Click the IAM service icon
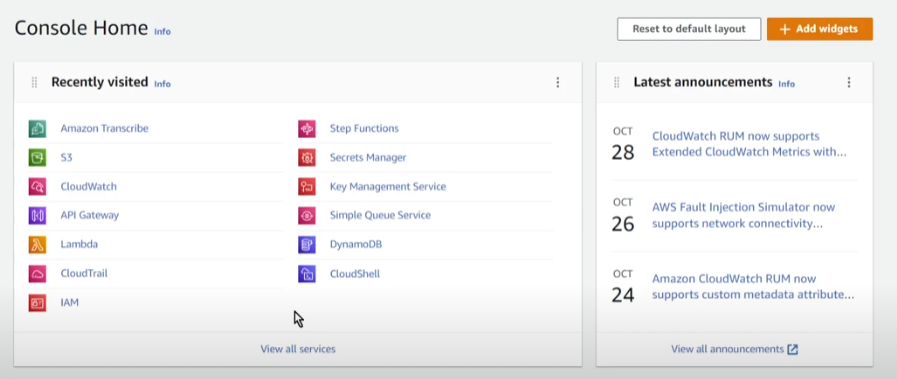 tap(37, 302)
